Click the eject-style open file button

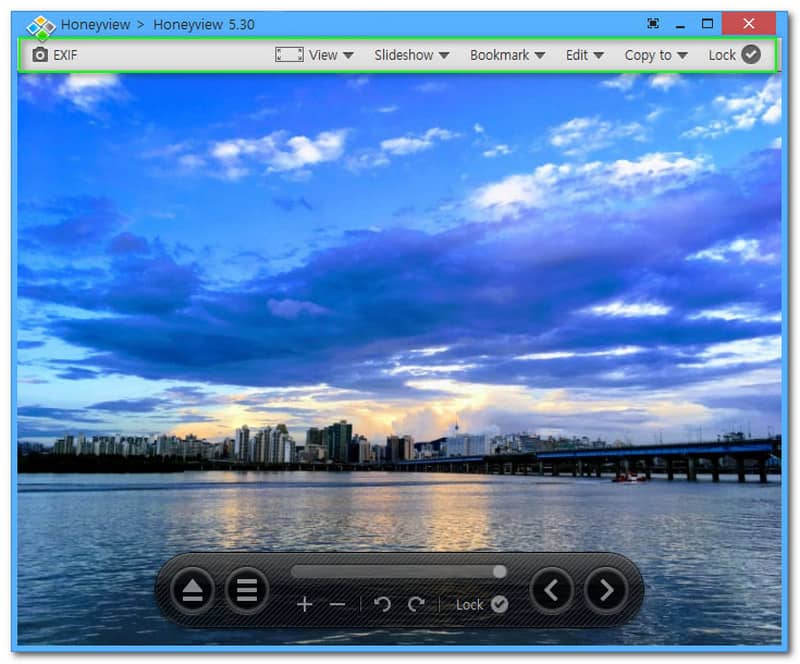[192, 591]
